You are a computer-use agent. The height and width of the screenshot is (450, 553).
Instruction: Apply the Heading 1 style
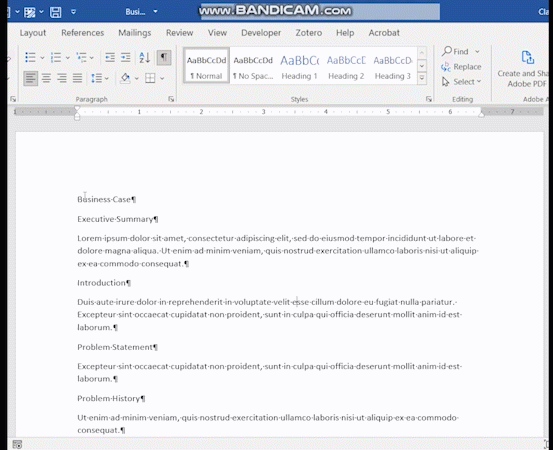click(299, 66)
